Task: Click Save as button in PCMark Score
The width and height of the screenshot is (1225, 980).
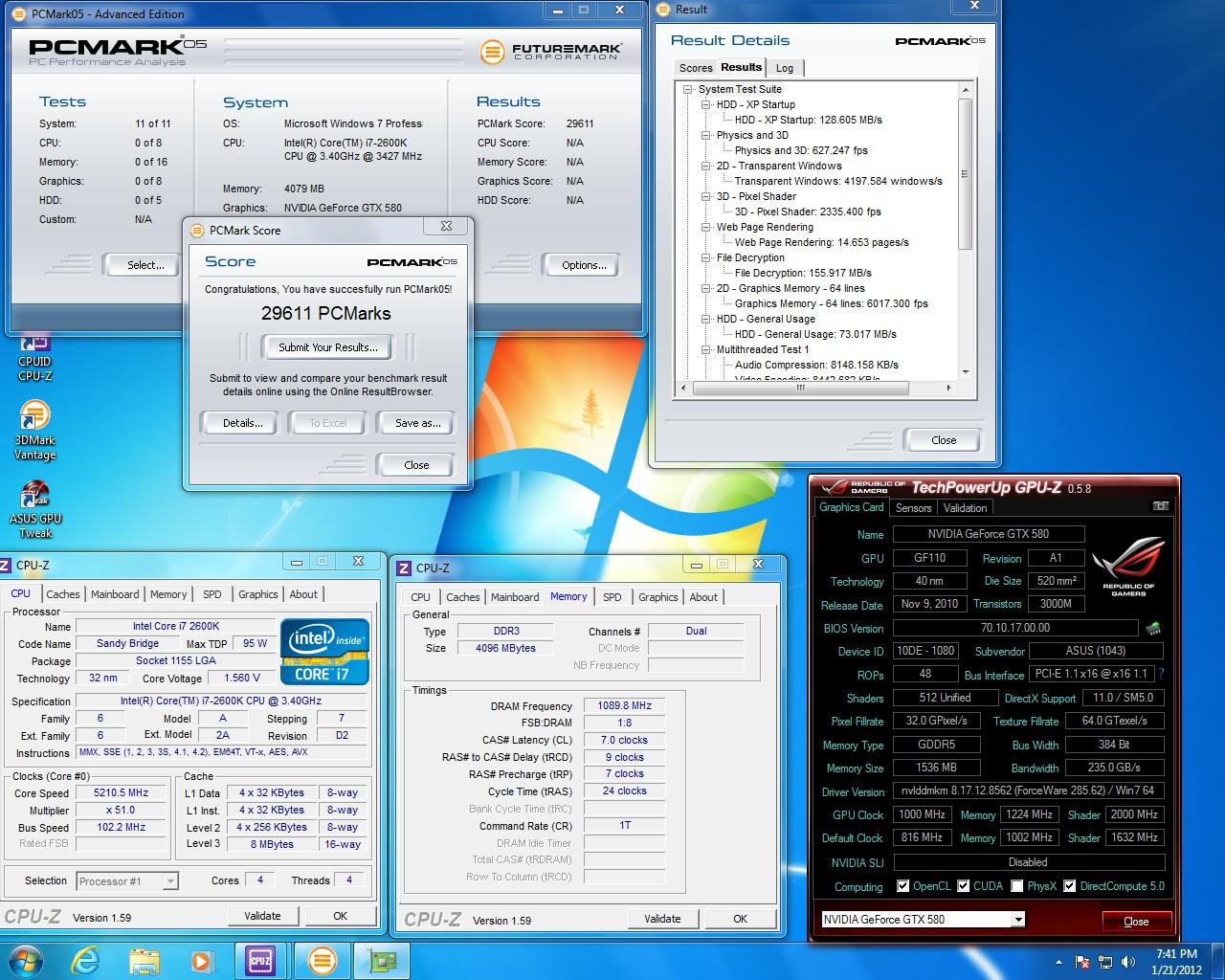Action: pyautogui.click(x=418, y=423)
